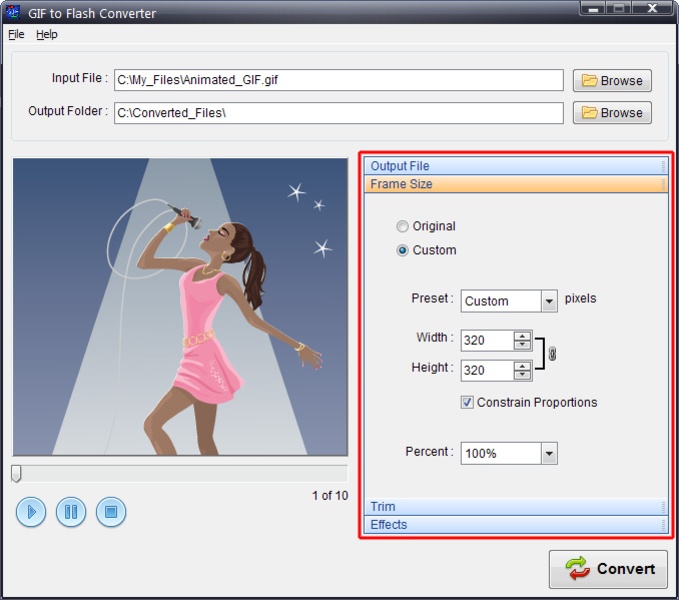Screen dimensions: 679x600
Task: Open the Percent dropdown
Action: click(549, 453)
